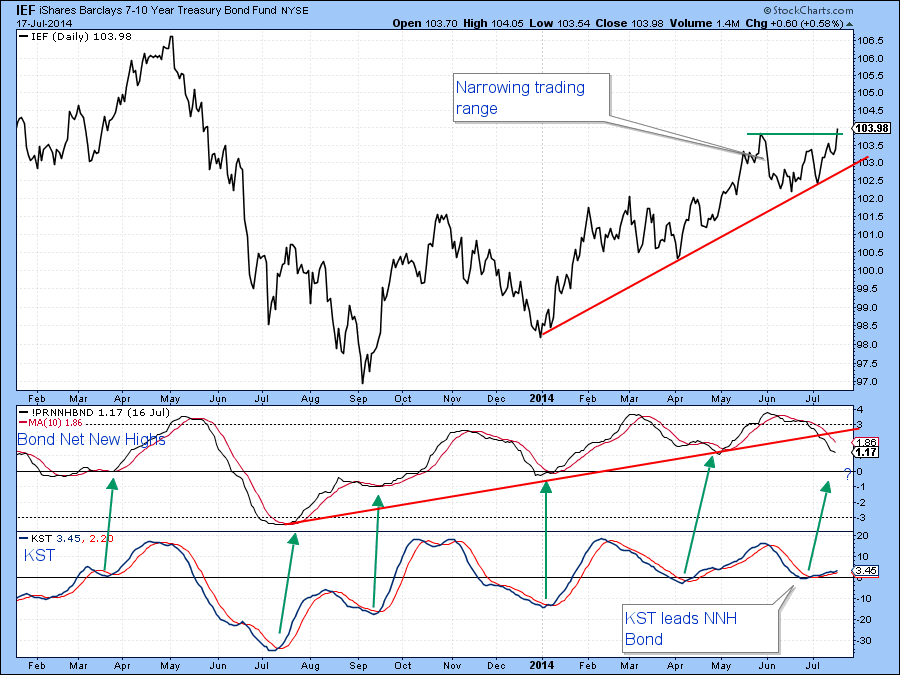Click the MA(10) 1.86 legend entry
Screen dimensions: 900x675
pos(51,422)
